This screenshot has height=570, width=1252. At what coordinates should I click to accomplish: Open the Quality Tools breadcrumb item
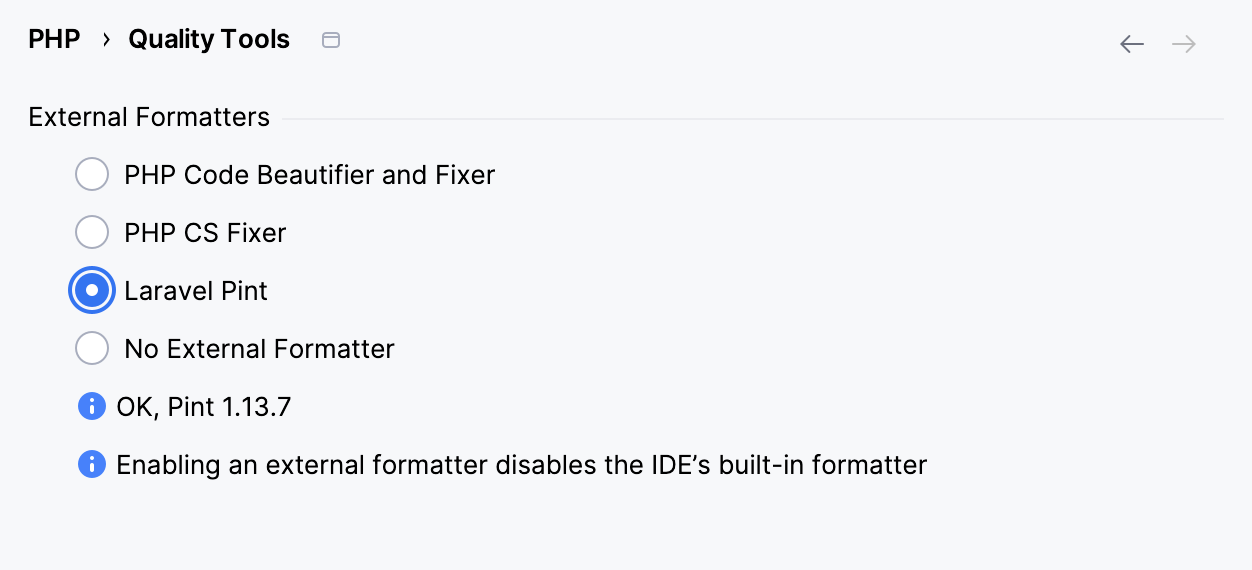point(209,40)
